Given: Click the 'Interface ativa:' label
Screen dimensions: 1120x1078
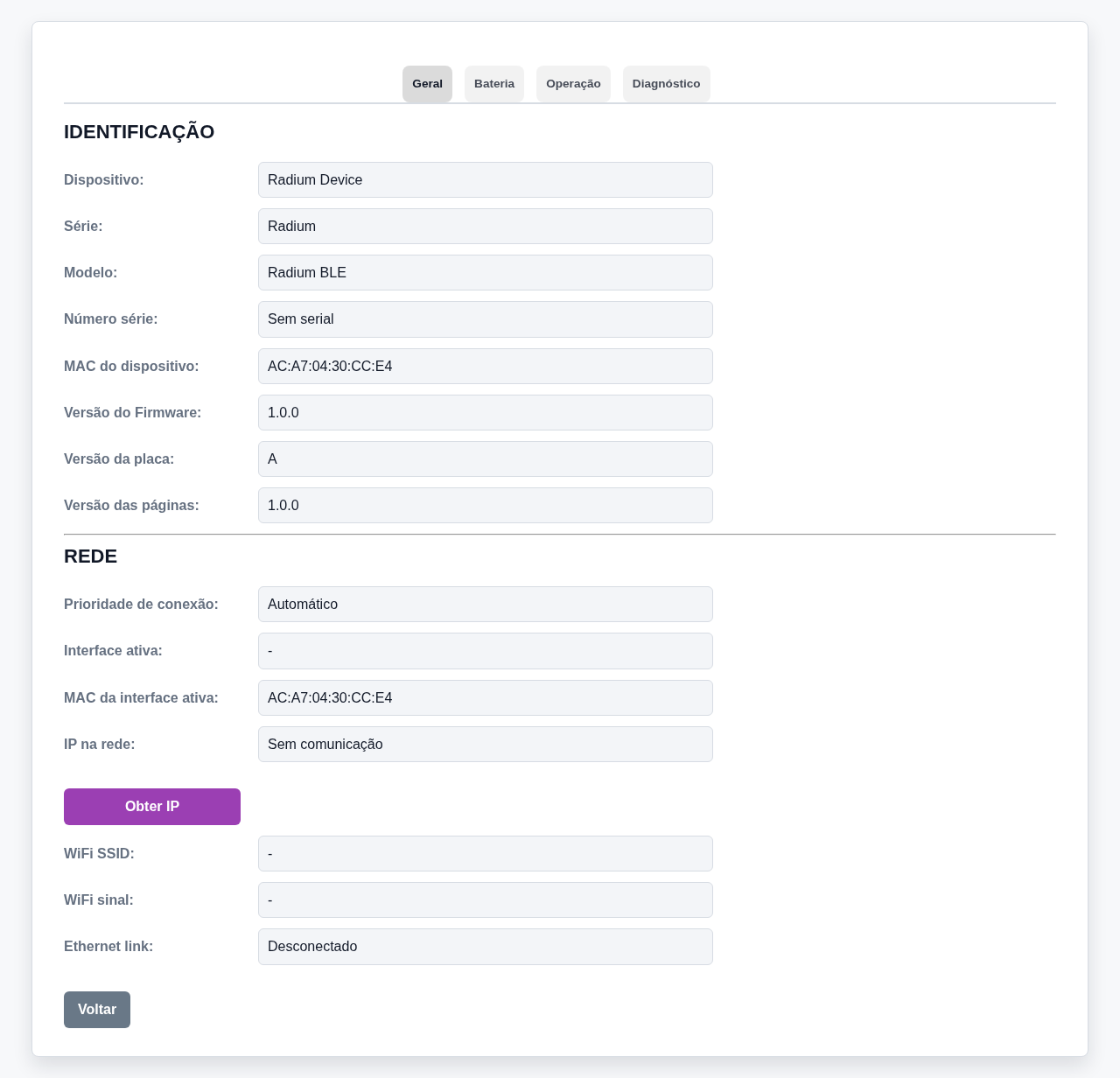Looking at the screenshot, I should pos(113,650).
